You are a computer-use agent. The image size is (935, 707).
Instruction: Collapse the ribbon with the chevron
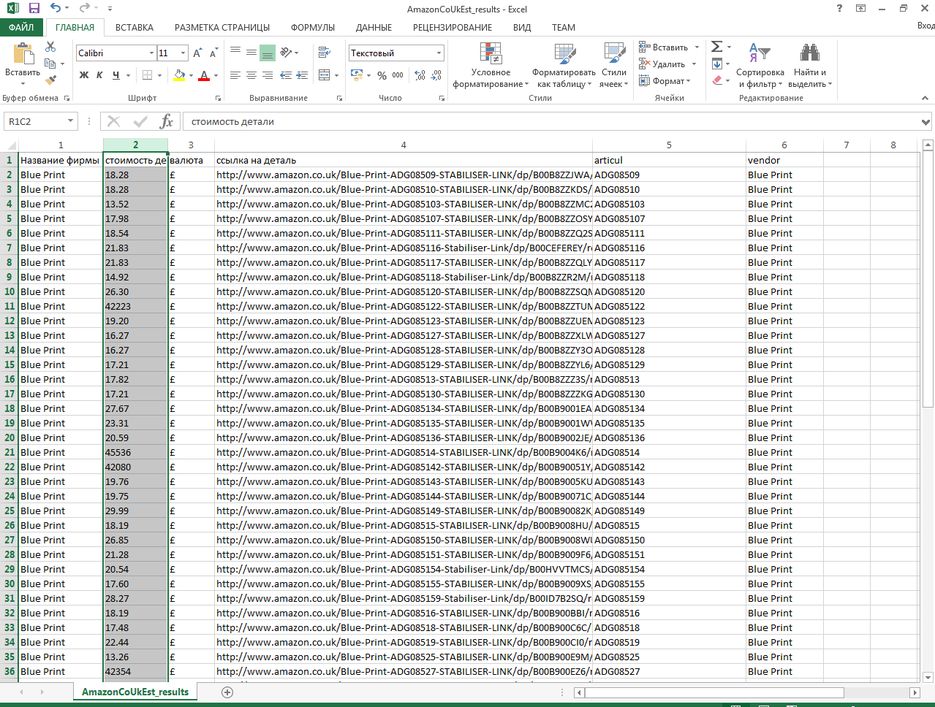point(925,98)
